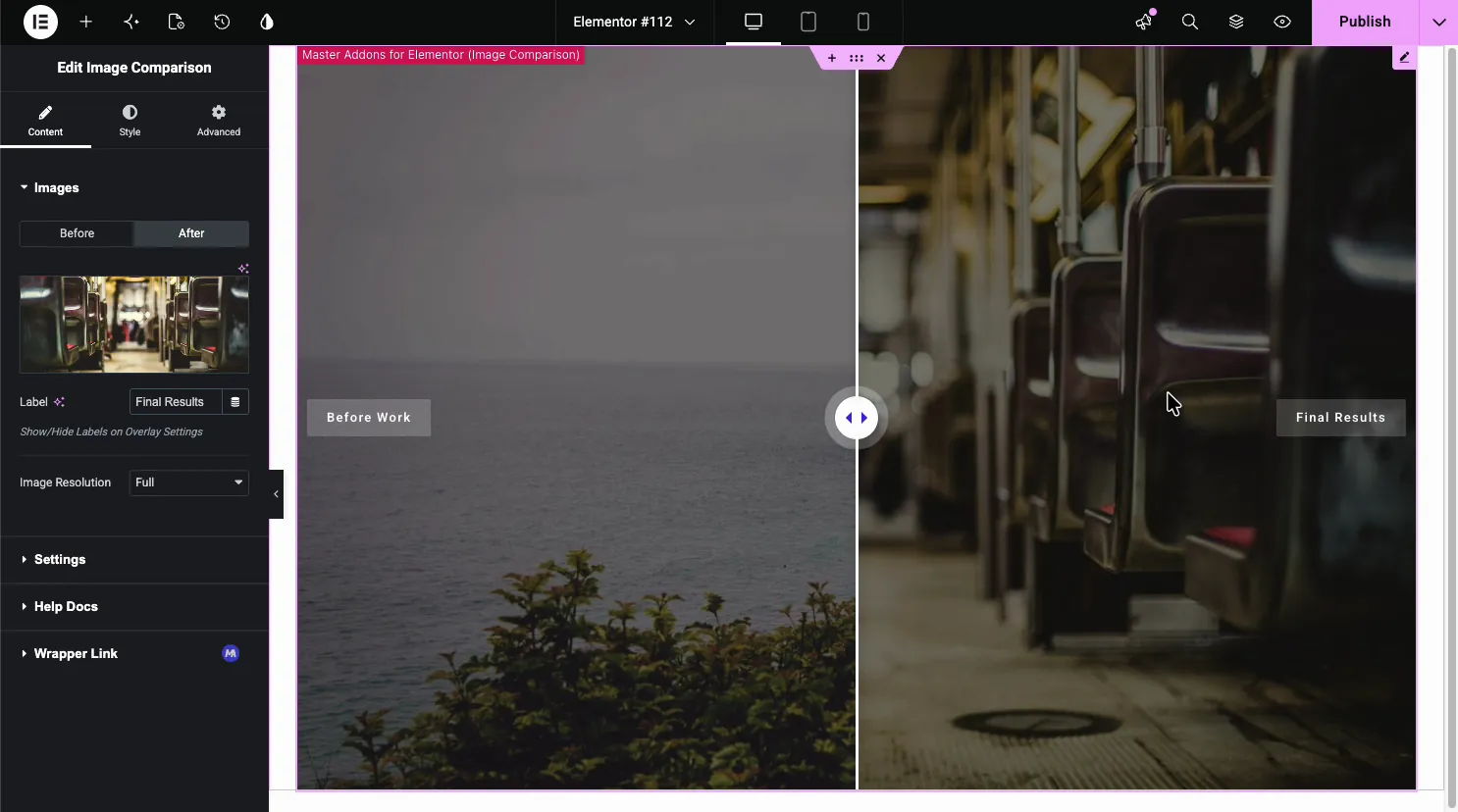1458x812 pixels.
Task: Click the comparison slider handle
Action: tap(857, 418)
